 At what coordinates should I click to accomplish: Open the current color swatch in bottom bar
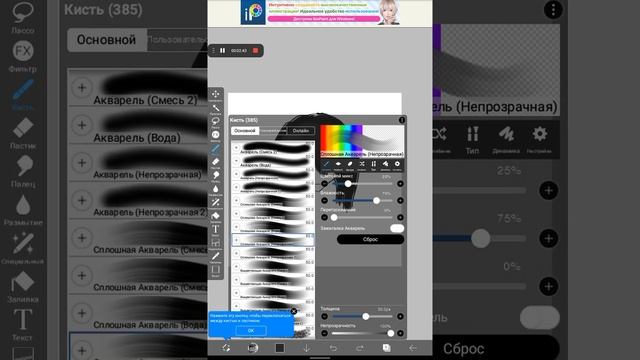280,348
